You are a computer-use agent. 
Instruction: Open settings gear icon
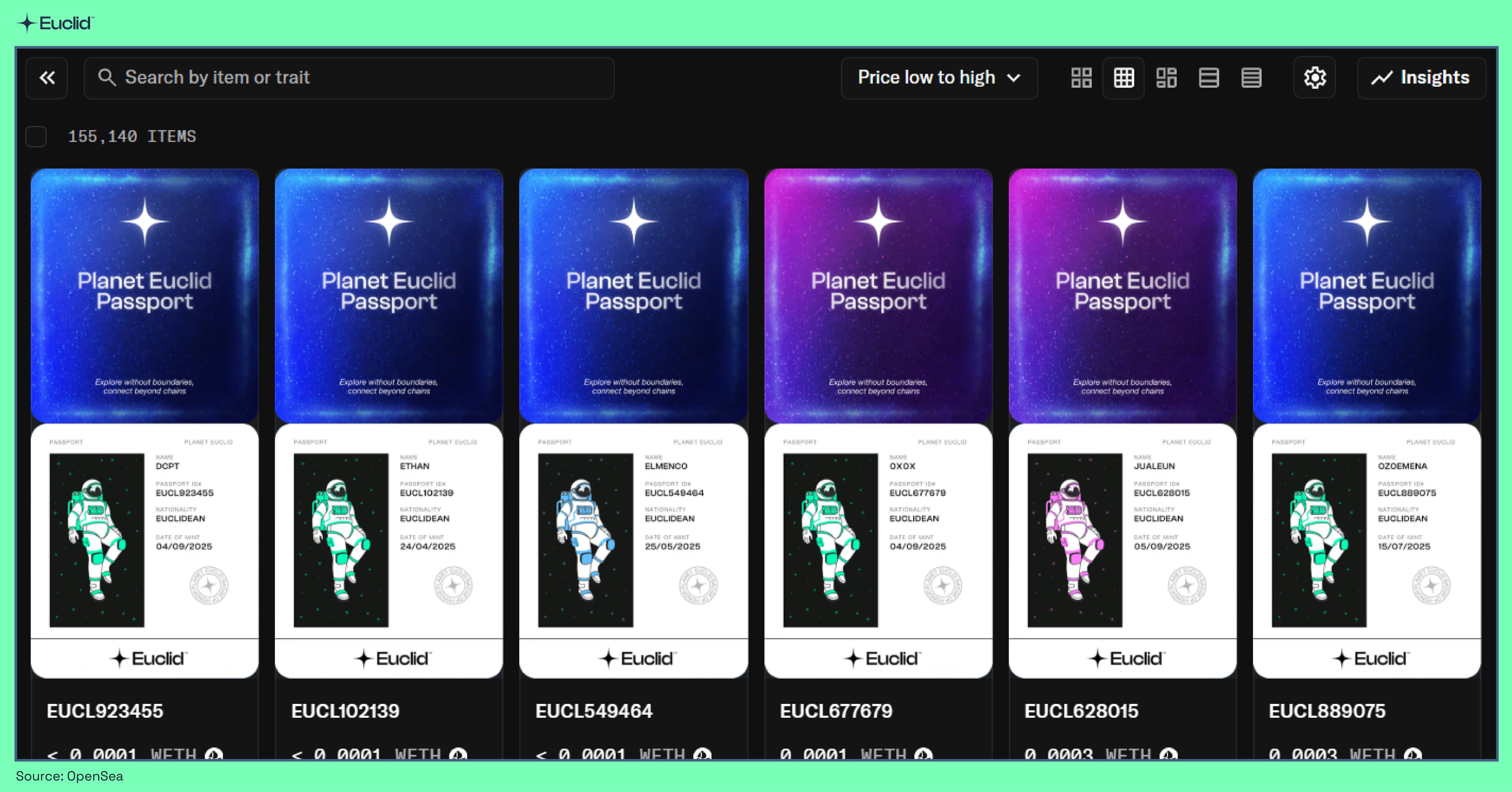point(1315,78)
